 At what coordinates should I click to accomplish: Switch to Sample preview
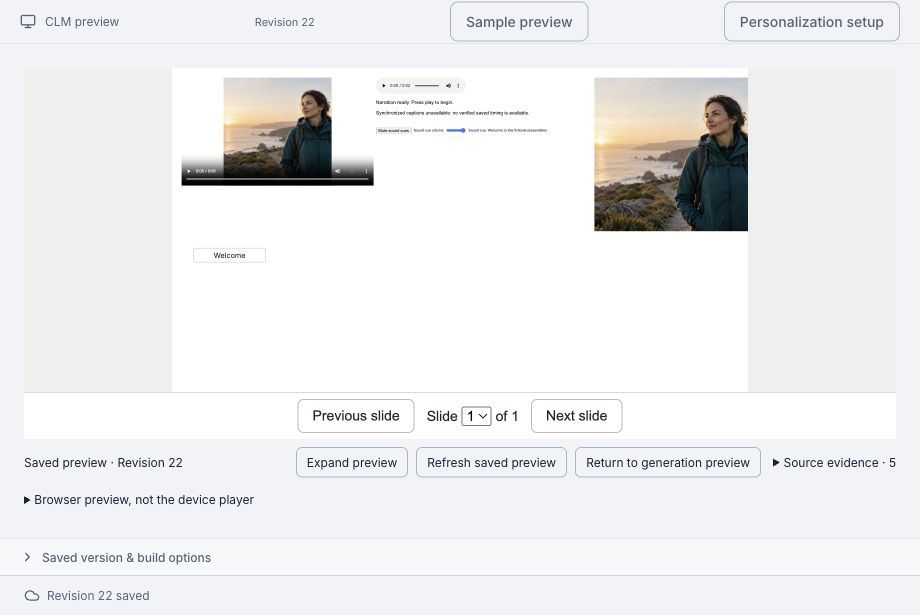click(x=519, y=22)
